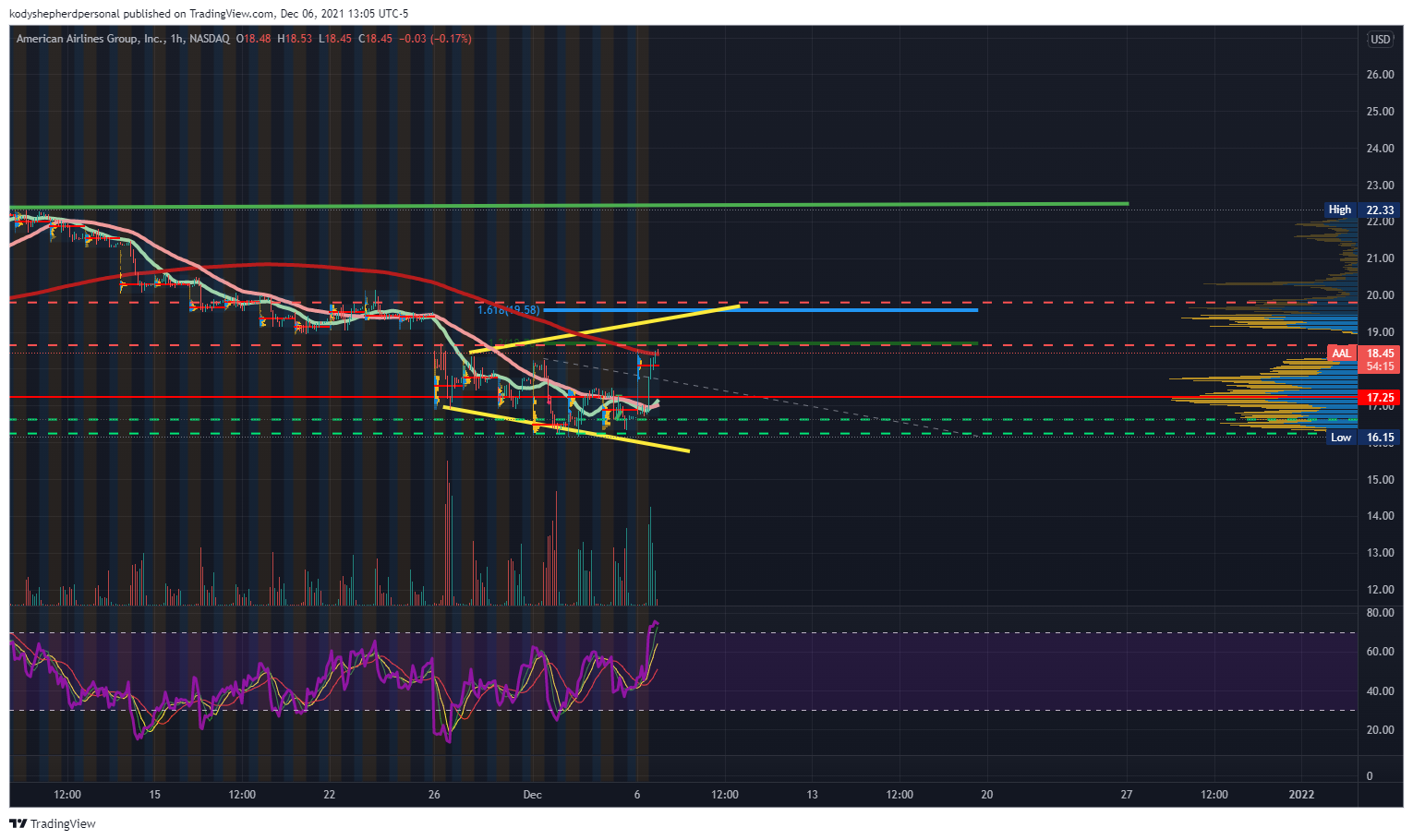Click the open value O18.48
1413x840 pixels.
tap(254, 39)
